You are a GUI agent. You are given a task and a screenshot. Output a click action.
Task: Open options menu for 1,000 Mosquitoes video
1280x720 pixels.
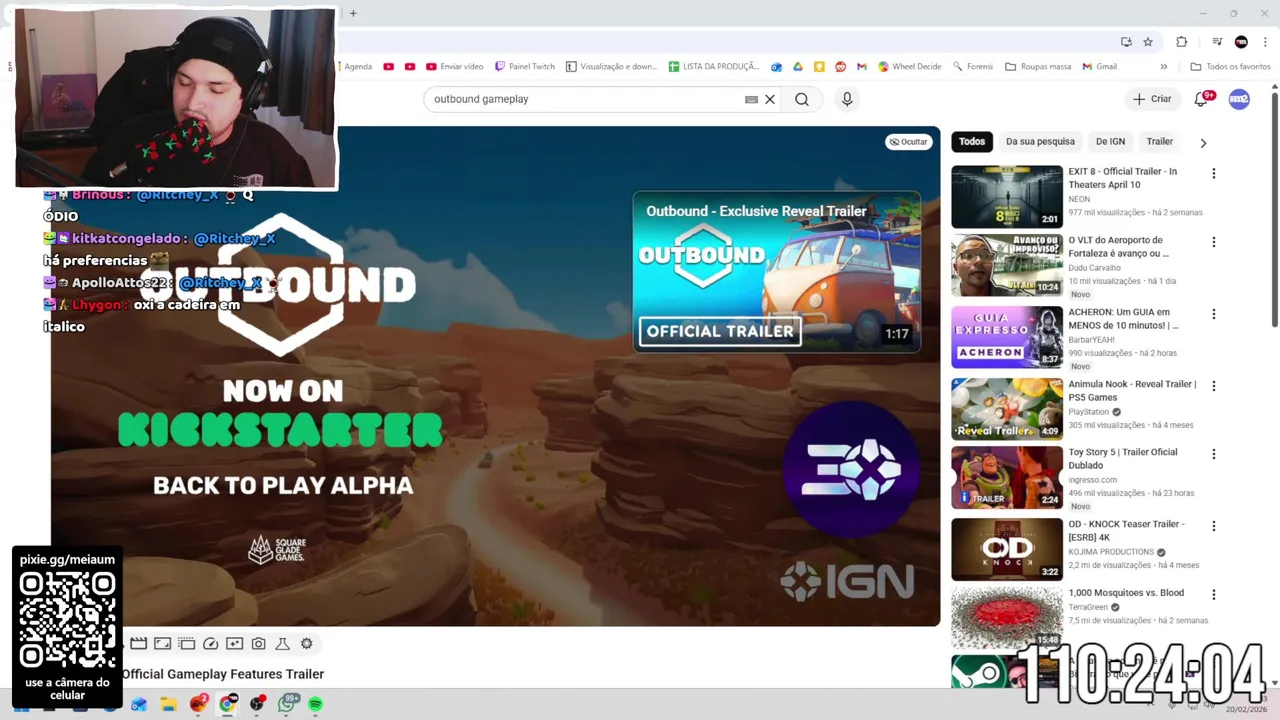[1214, 594]
